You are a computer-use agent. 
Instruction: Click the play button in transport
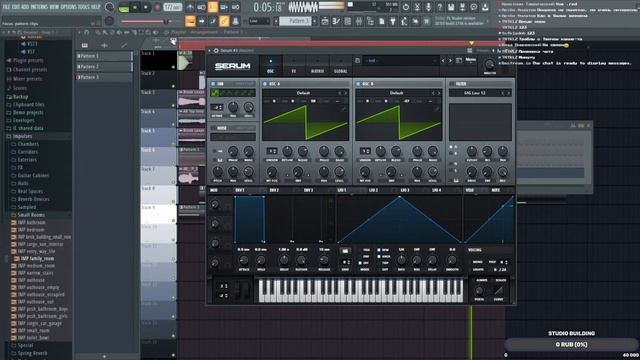pos(135,7)
